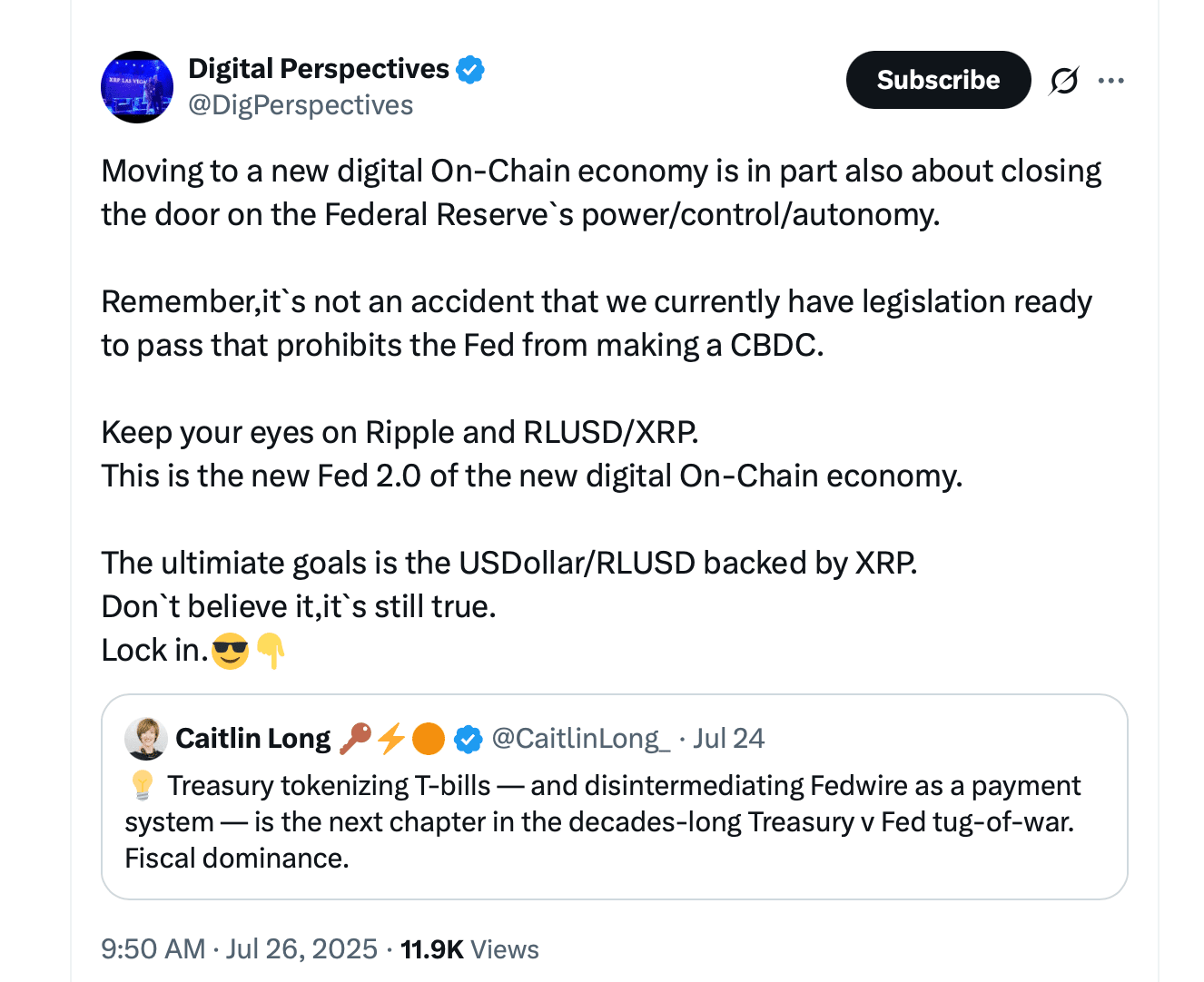
Task: Open Caitlin Long's avatar in quoted post
Action: tap(145, 739)
